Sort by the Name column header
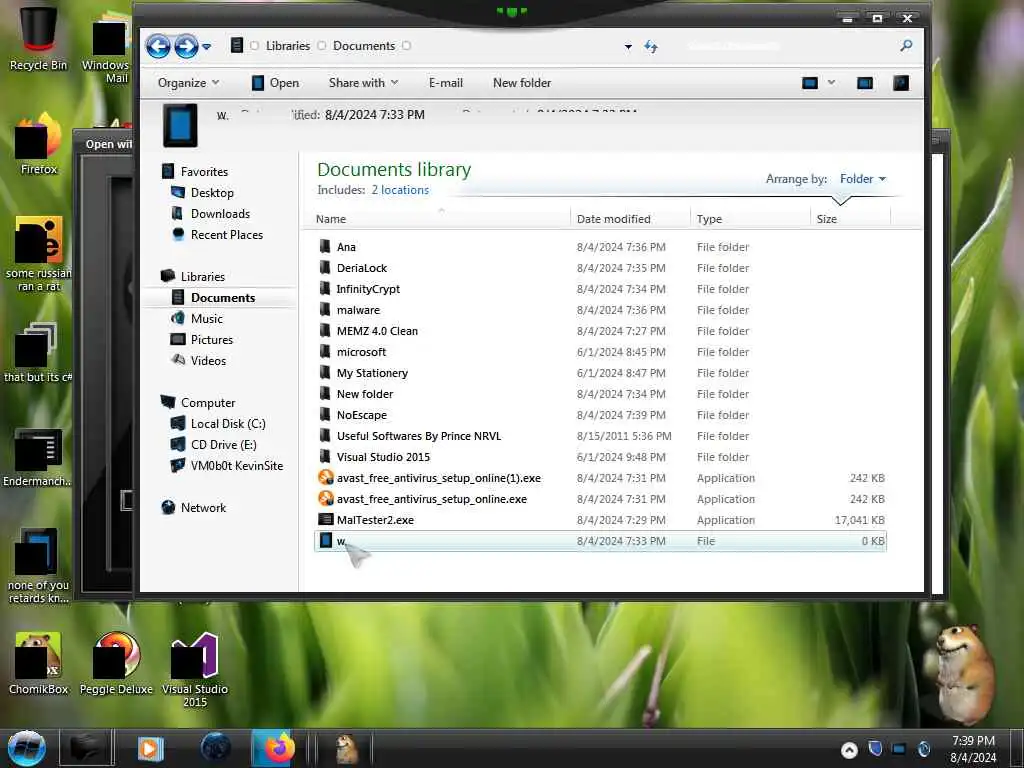Viewport: 1024px width, 768px height. pos(438,219)
